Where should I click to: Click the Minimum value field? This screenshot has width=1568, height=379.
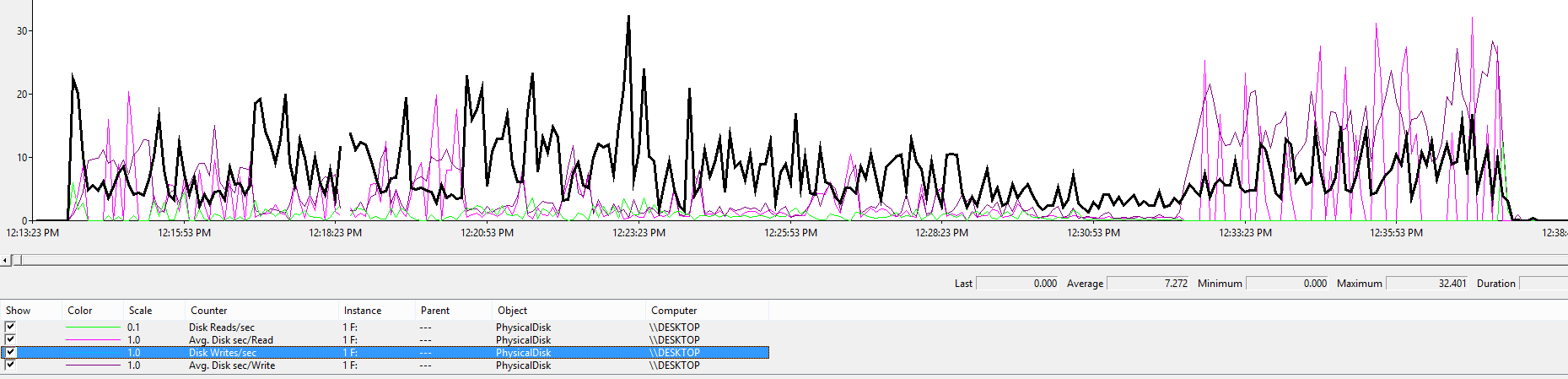click(x=1287, y=284)
